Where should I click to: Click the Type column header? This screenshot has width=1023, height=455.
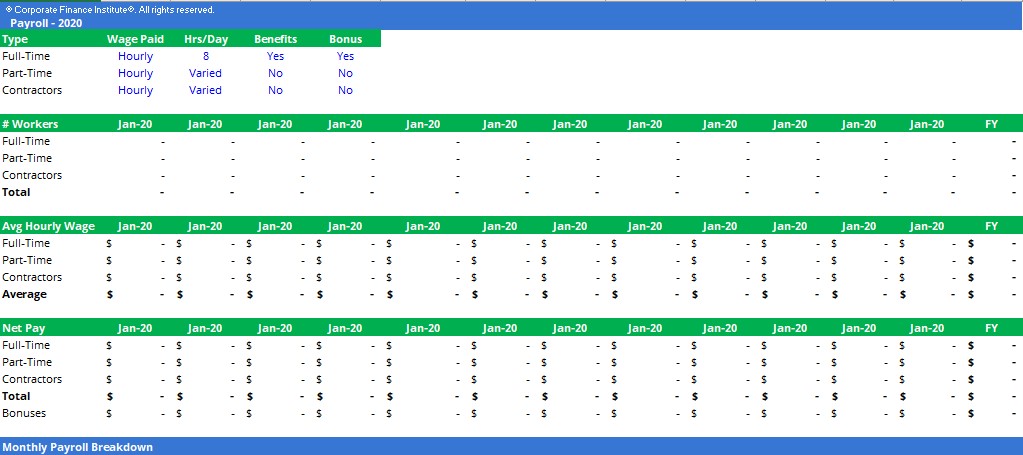pos(15,39)
